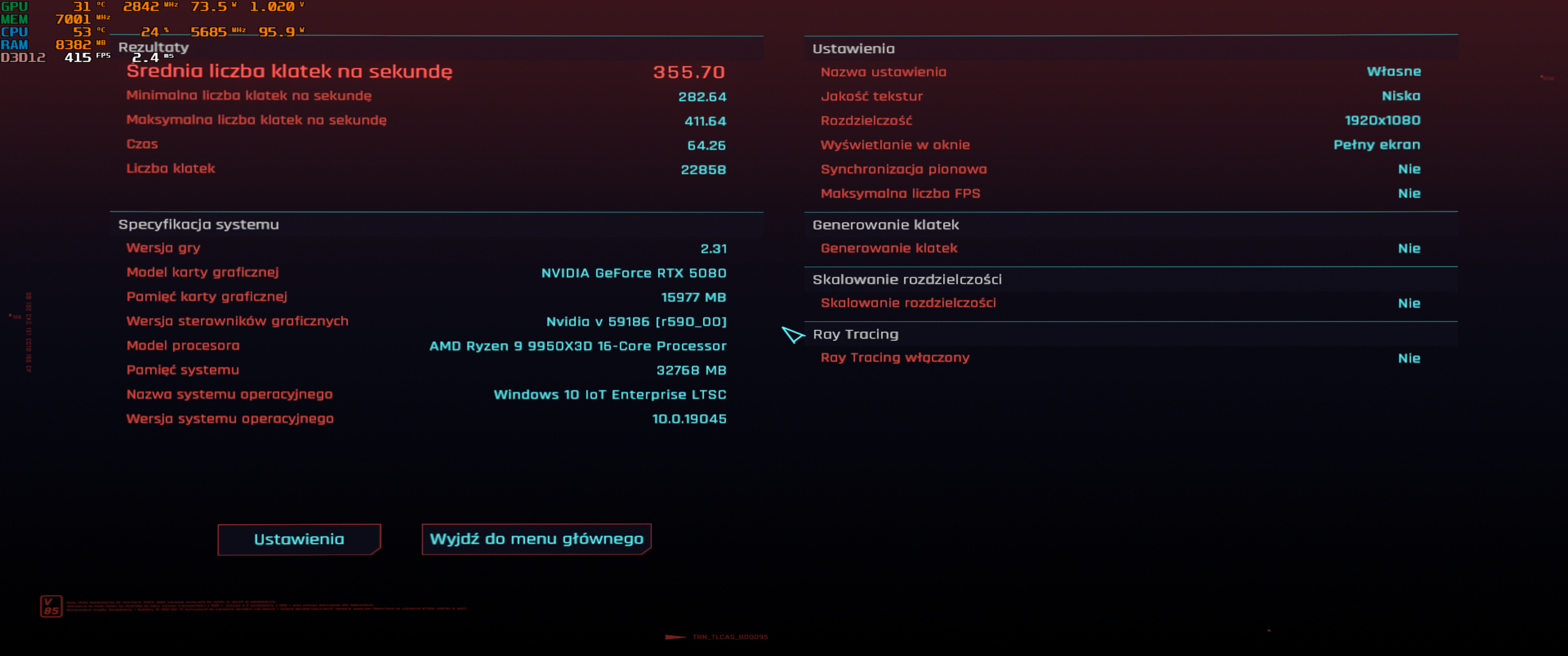This screenshot has height=656, width=1568.
Task: Click the RAM label in overlay
Action: point(15,45)
